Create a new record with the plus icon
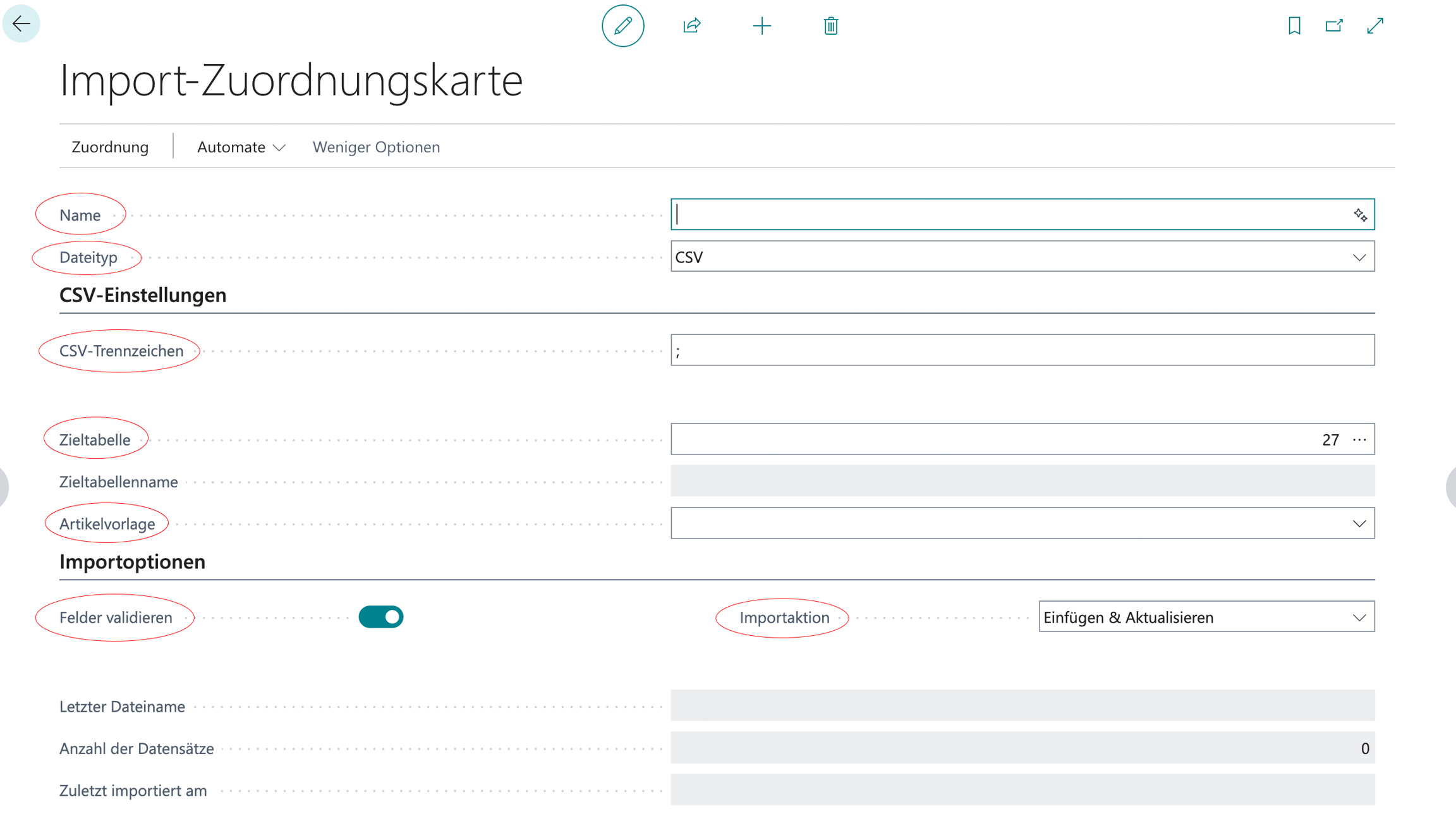The height and width of the screenshot is (828, 1456). point(762,26)
